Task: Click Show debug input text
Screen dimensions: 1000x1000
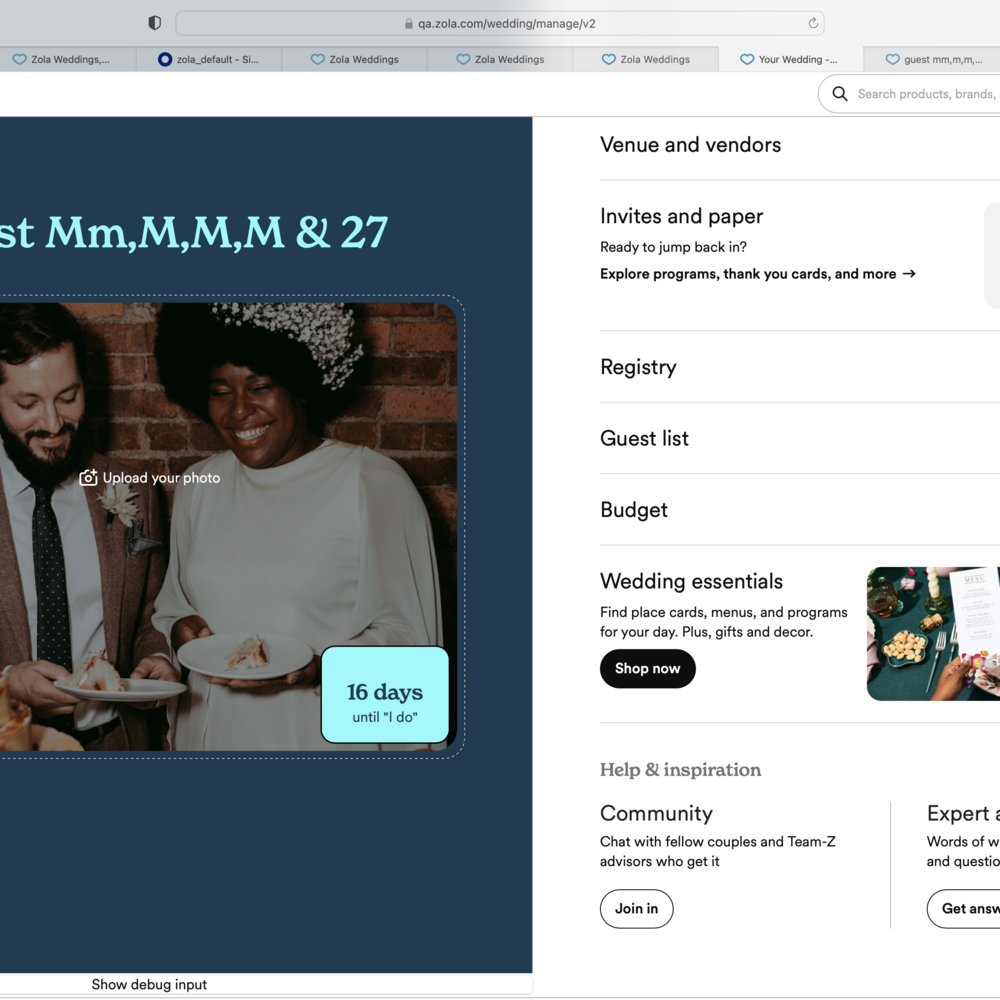Action: [x=149, y=985]
